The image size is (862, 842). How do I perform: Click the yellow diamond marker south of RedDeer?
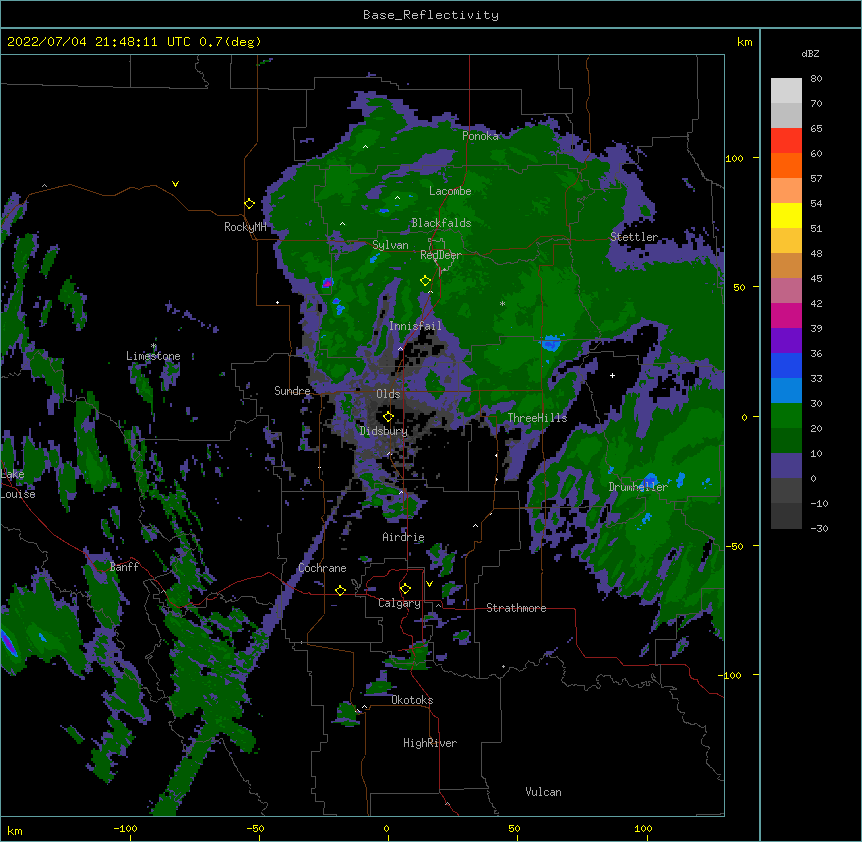pos(425,281)
